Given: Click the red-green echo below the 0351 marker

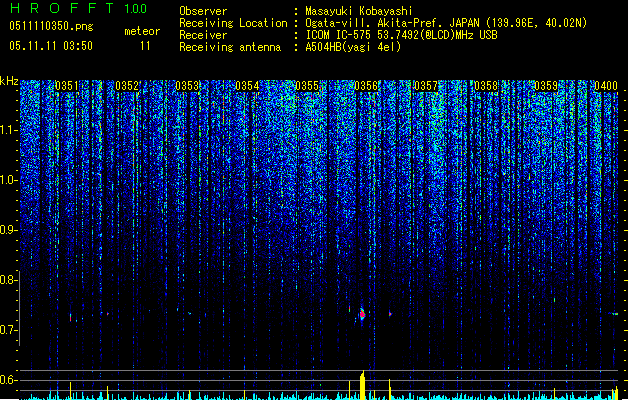Looking at the screenshot, I should coord(70,317).
